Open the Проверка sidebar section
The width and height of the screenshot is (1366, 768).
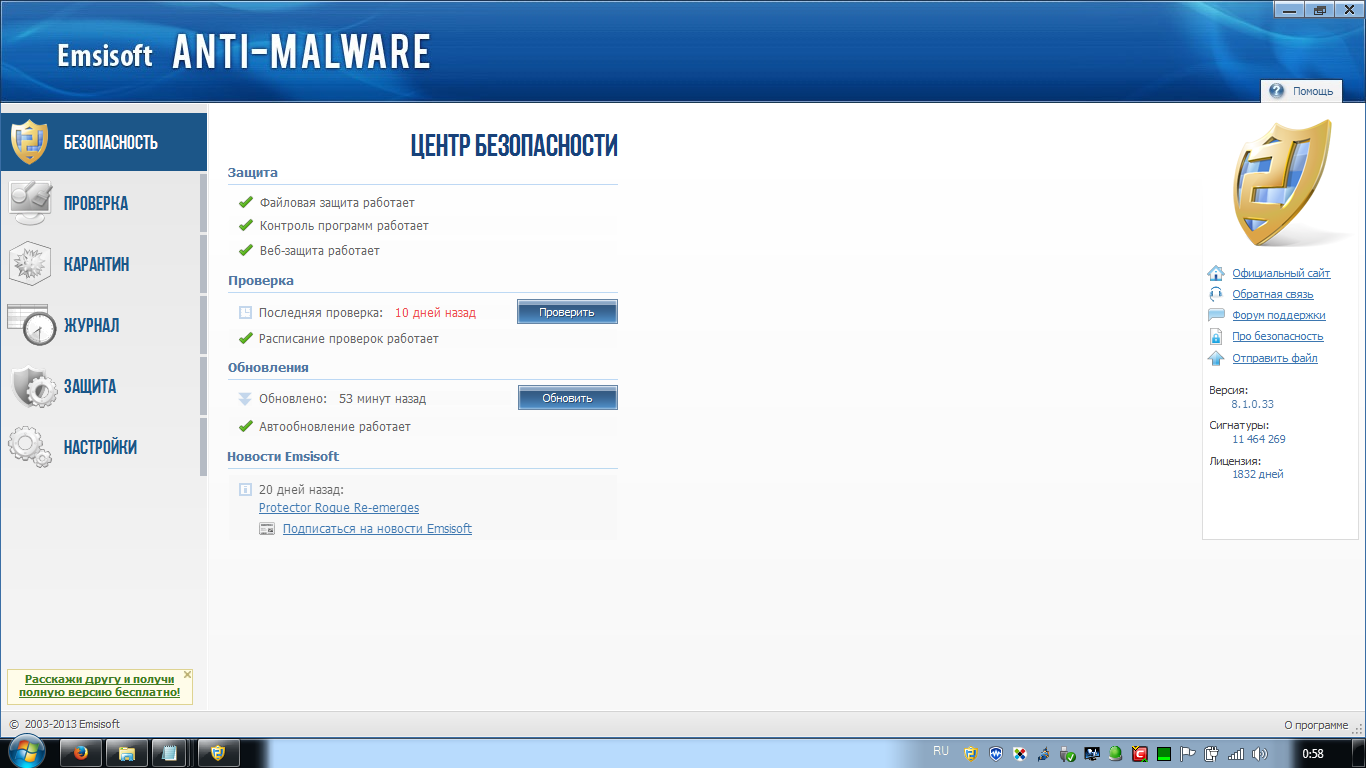click(x=104, y=203)
